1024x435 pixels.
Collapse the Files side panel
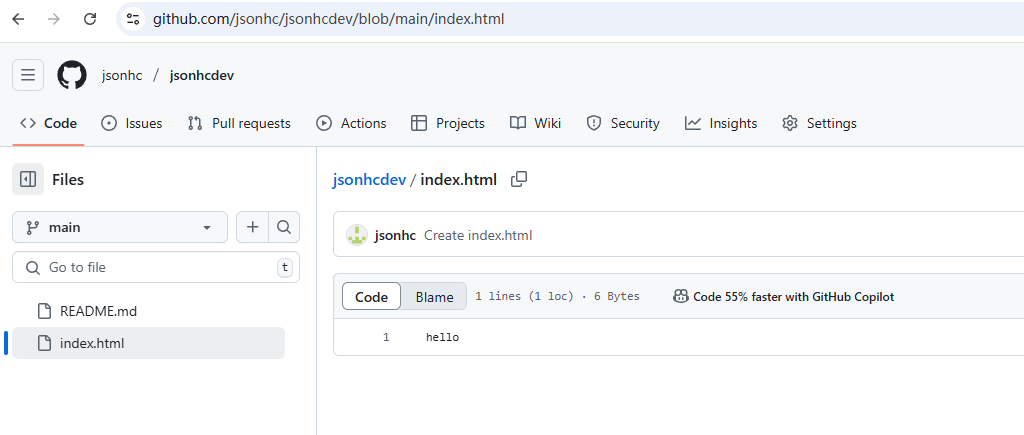pyautogui.click(x=28, y=180)
